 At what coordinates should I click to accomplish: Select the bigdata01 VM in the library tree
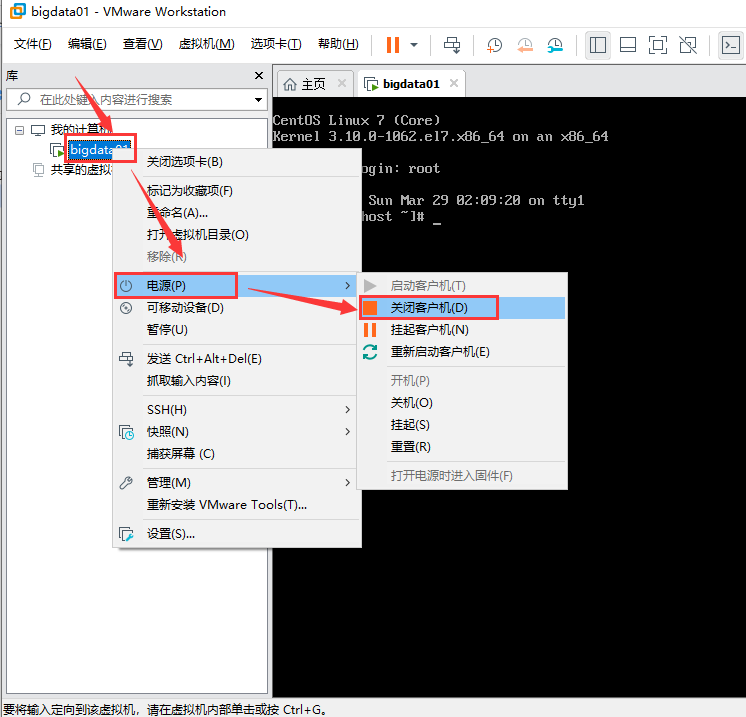(99, 150)
